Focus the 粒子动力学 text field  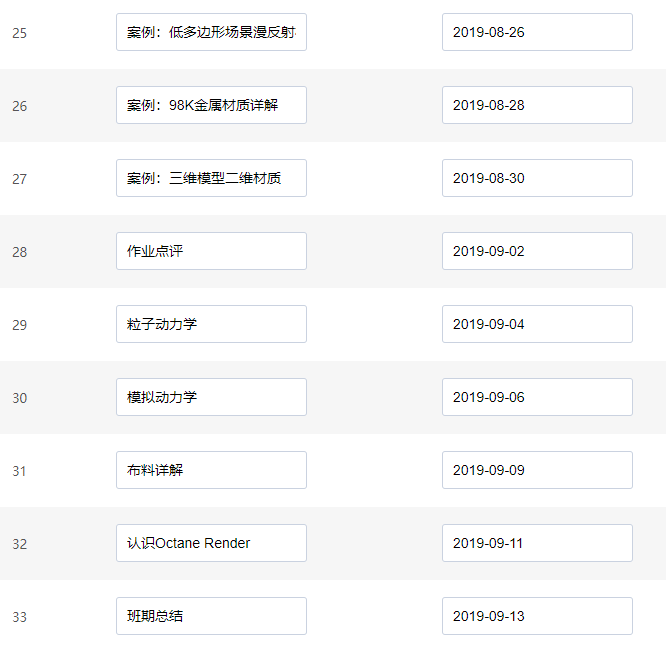[211, 324]
